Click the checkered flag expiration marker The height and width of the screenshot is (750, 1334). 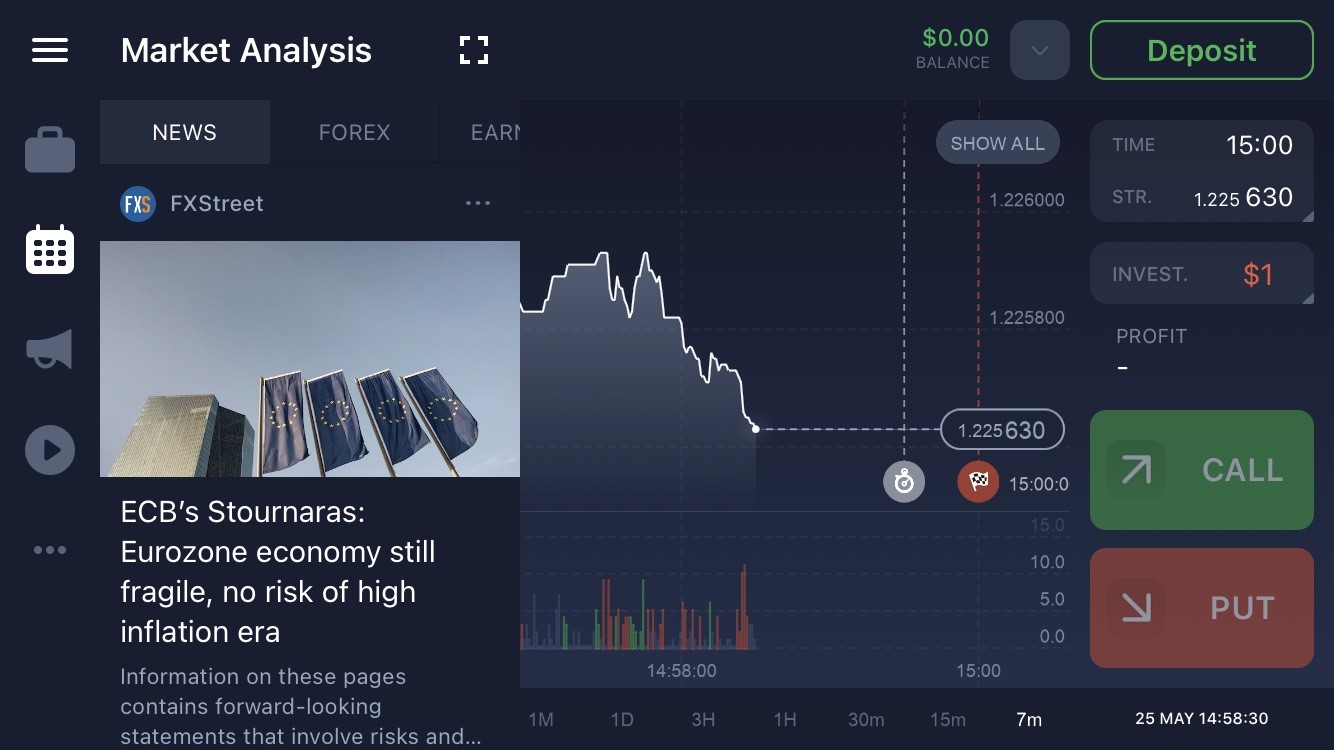pos(978,482)
